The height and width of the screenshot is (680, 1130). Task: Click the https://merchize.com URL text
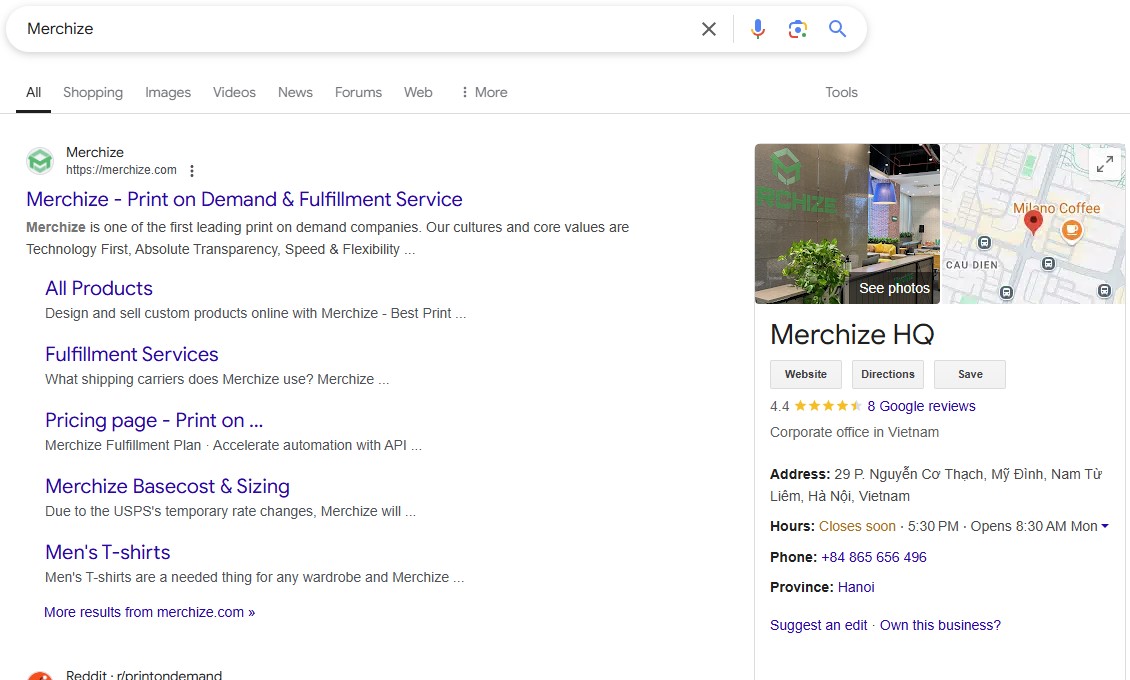(121, 170)
